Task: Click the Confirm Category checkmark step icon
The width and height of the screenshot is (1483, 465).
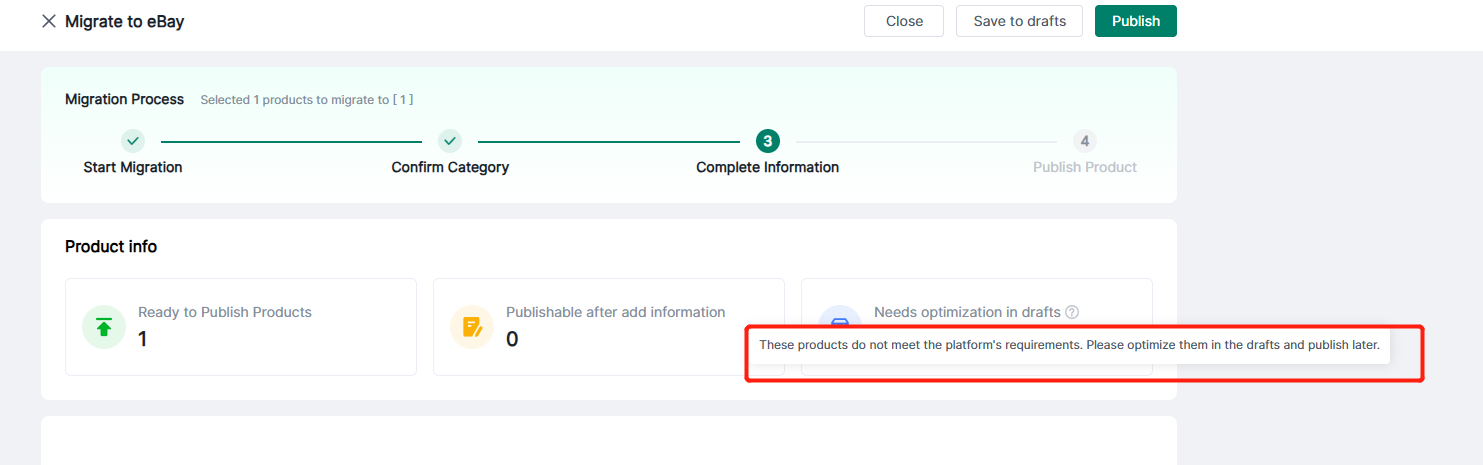Action: coord(450,141)
